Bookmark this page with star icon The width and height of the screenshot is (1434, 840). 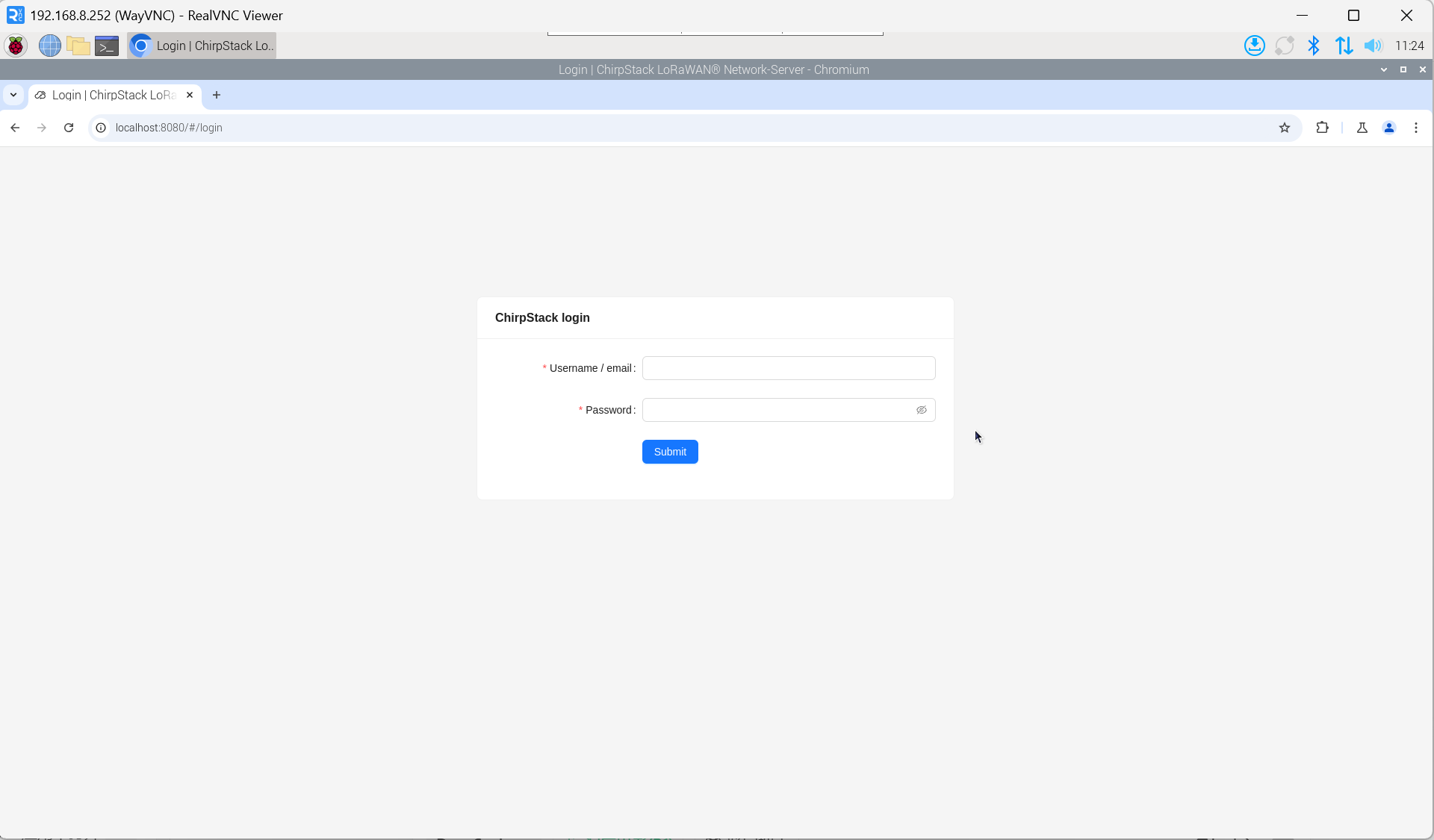point(1285,128)
